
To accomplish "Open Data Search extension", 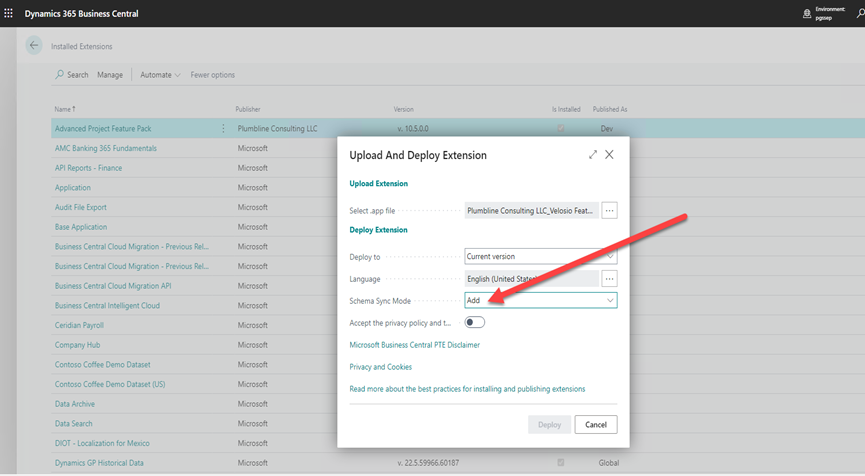I will (x=73, y=424).
